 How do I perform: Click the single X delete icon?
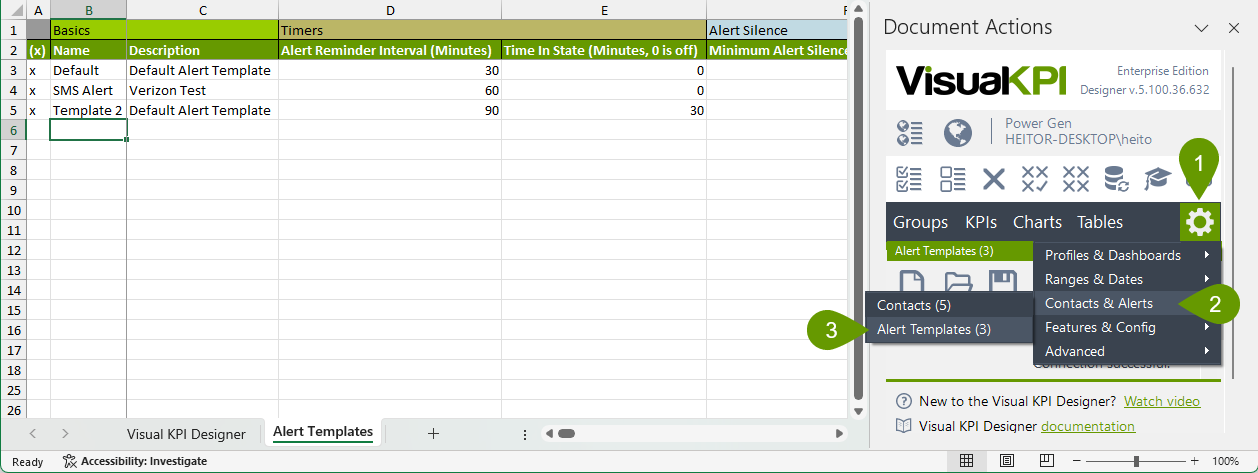[993, 179]
